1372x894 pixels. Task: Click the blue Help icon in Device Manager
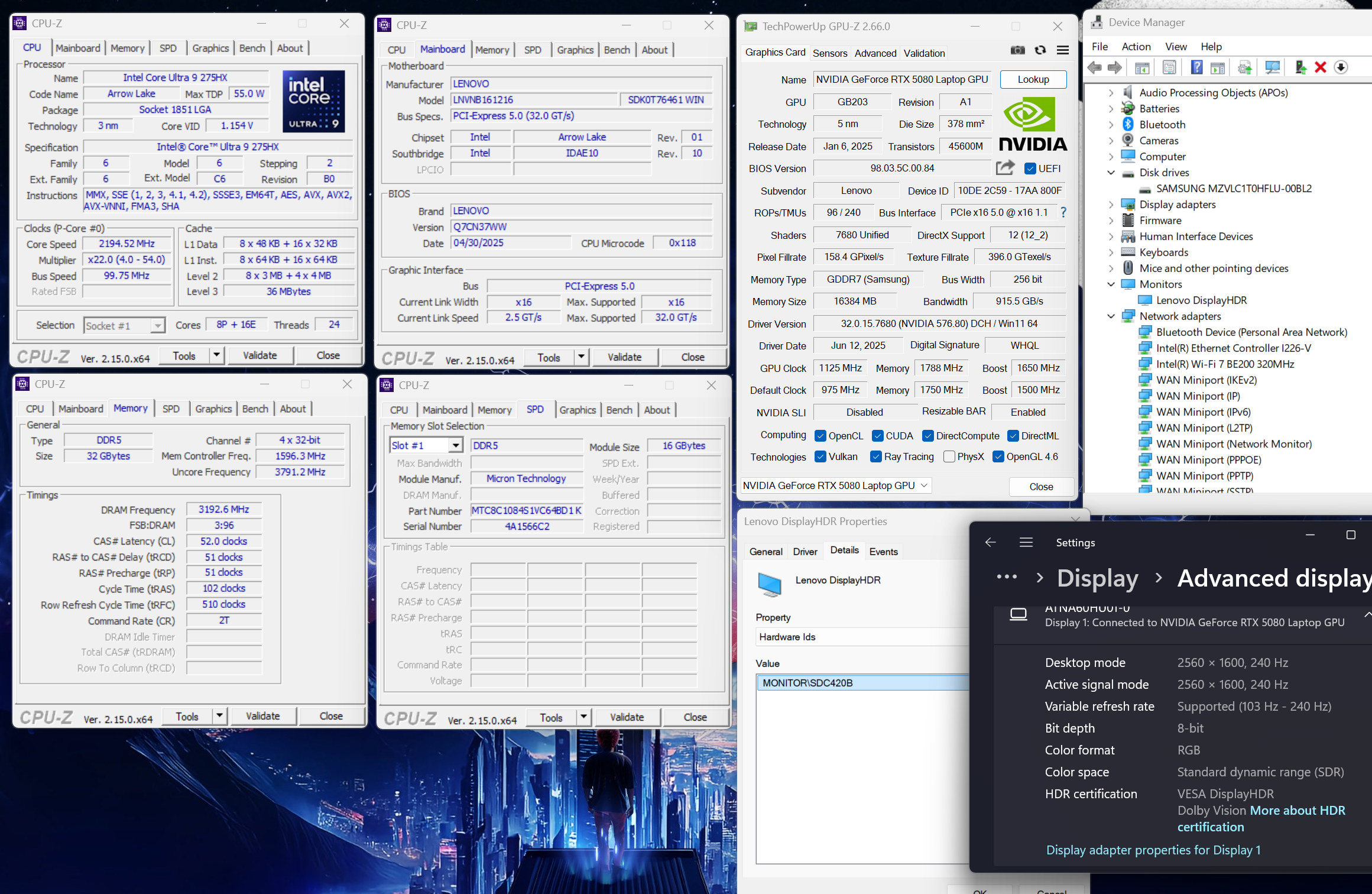point(1196,67)
